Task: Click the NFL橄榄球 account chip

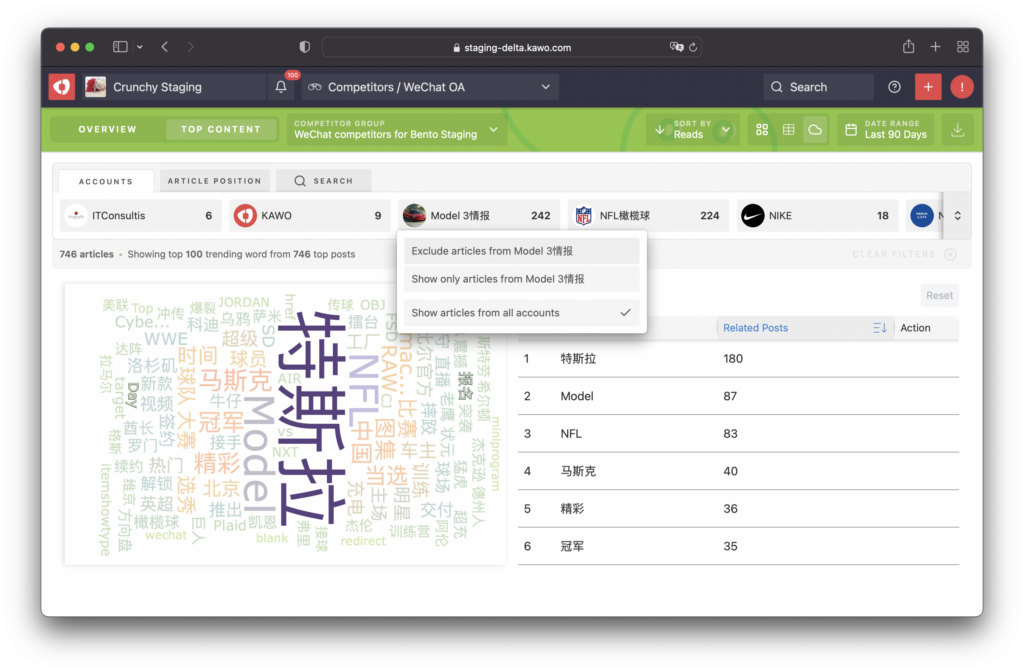Action: [x=648, y=216]
